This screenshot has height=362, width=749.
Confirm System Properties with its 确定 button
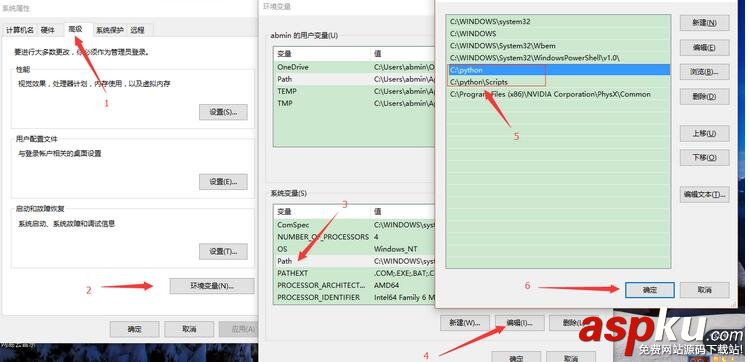click(134, 329)
